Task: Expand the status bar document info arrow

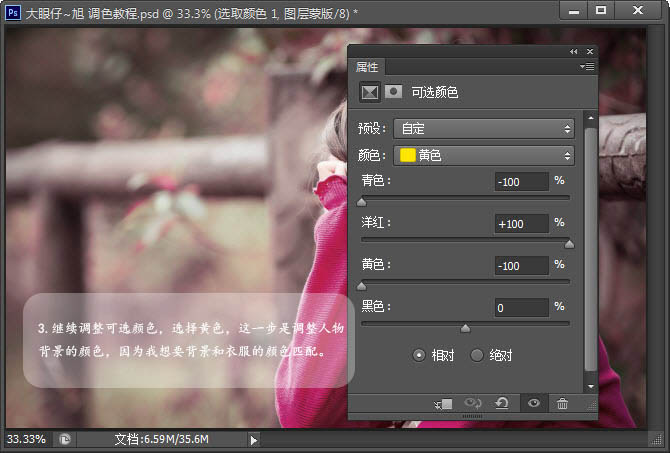Action: 253,439
